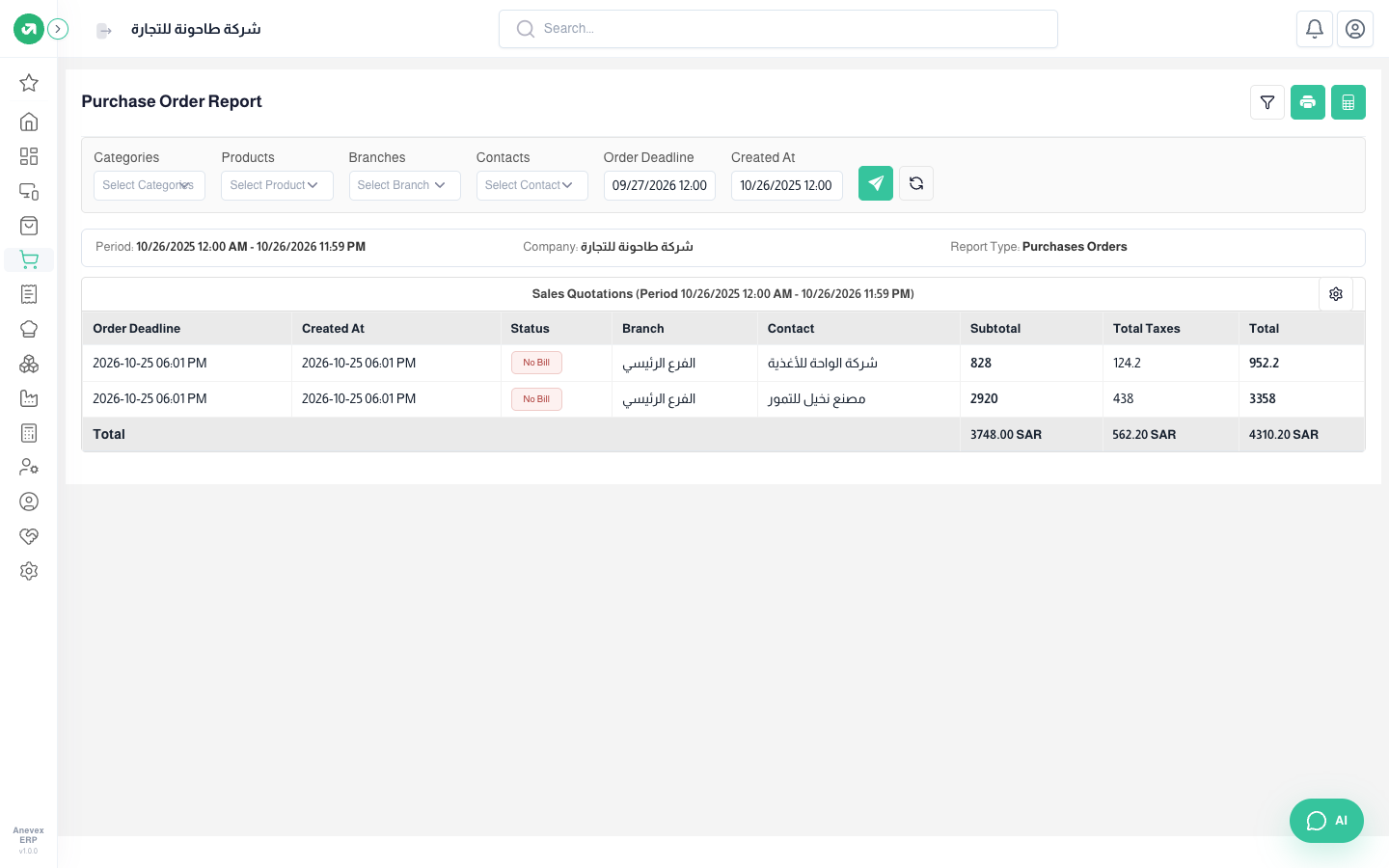The image size is (1389, 868).
Task: Select the grand total 4310.20 SAR
Action: pos(1284,435)
